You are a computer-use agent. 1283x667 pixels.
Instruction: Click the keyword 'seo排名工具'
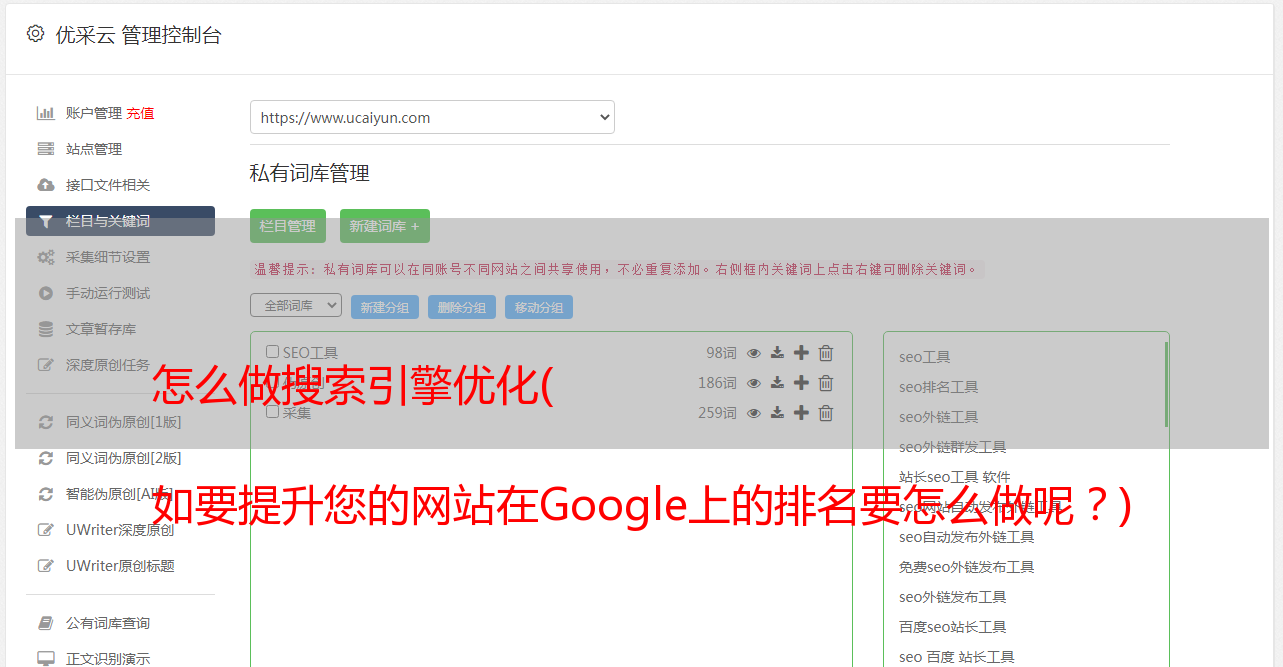tap(939, 387)
